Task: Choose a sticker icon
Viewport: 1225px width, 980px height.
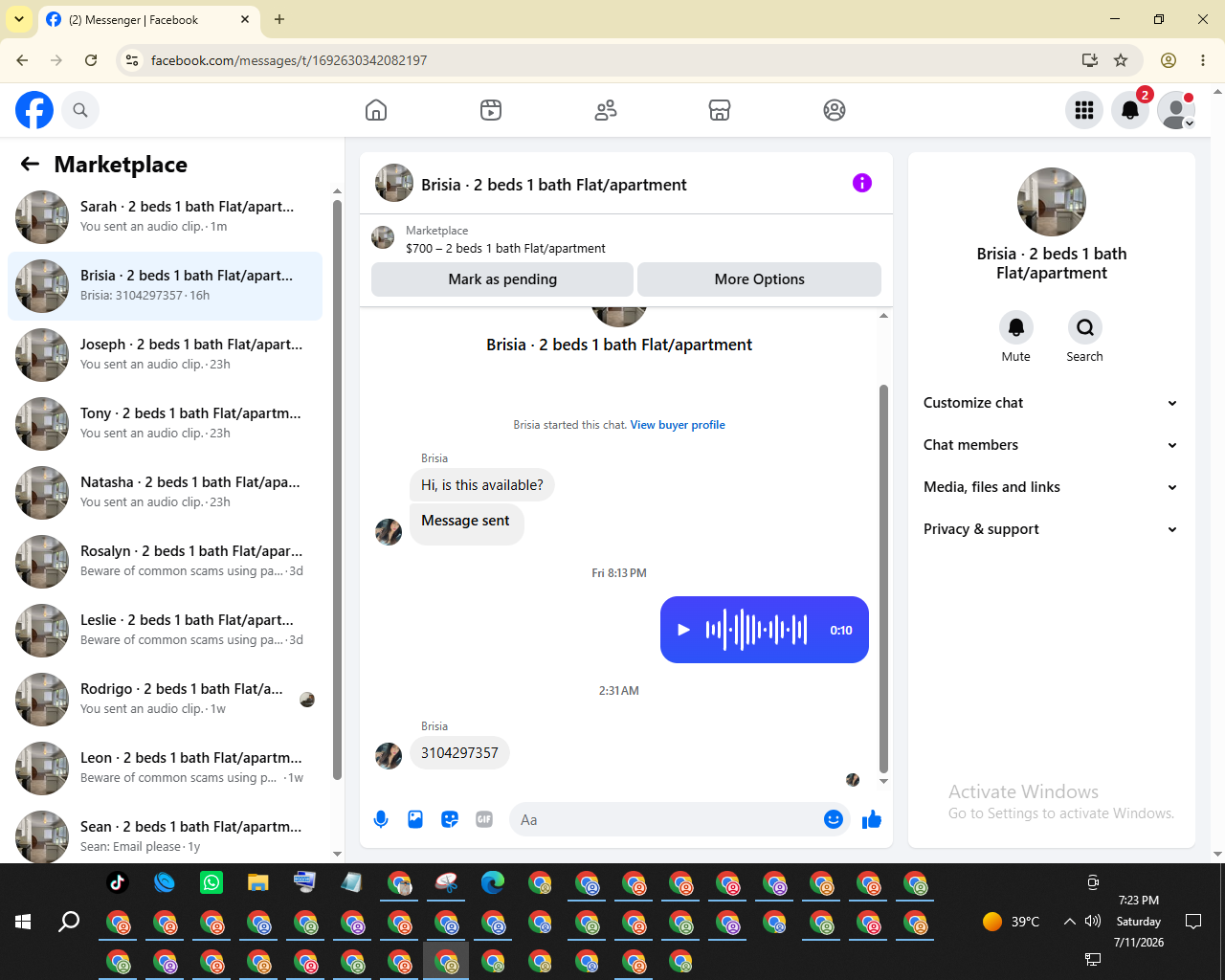Action: click(450, 819)
